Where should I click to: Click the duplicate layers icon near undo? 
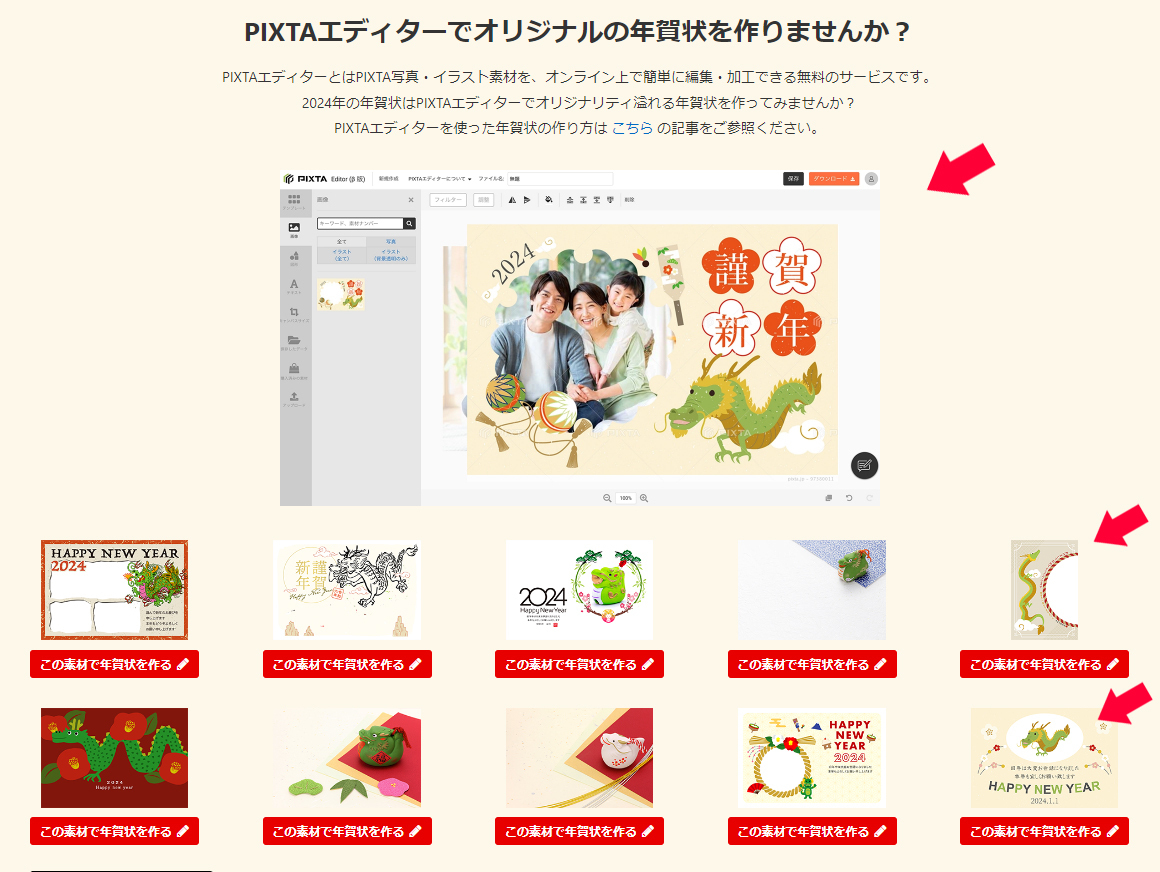(x=829, y=498)
